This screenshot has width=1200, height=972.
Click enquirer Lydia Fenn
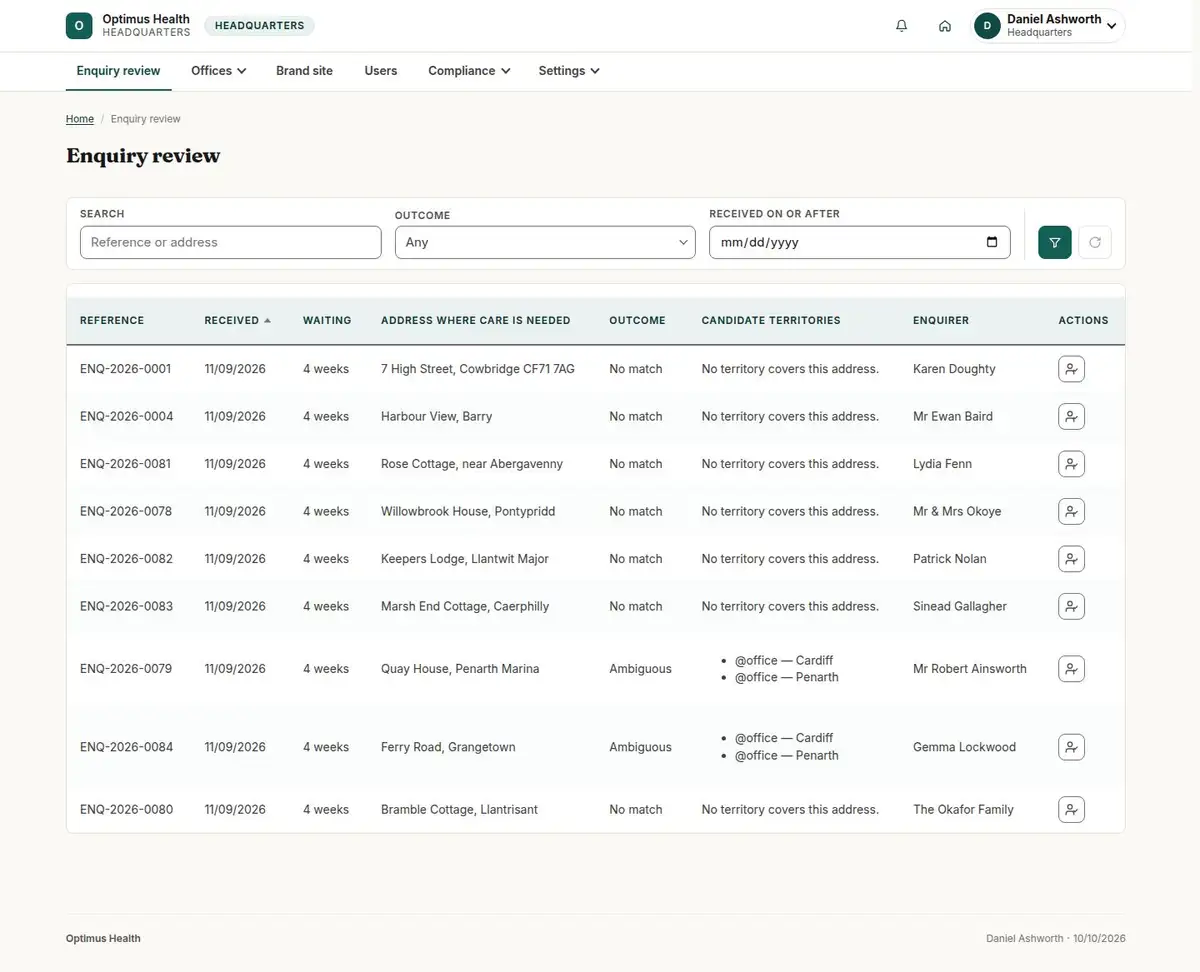click(942, 464)
